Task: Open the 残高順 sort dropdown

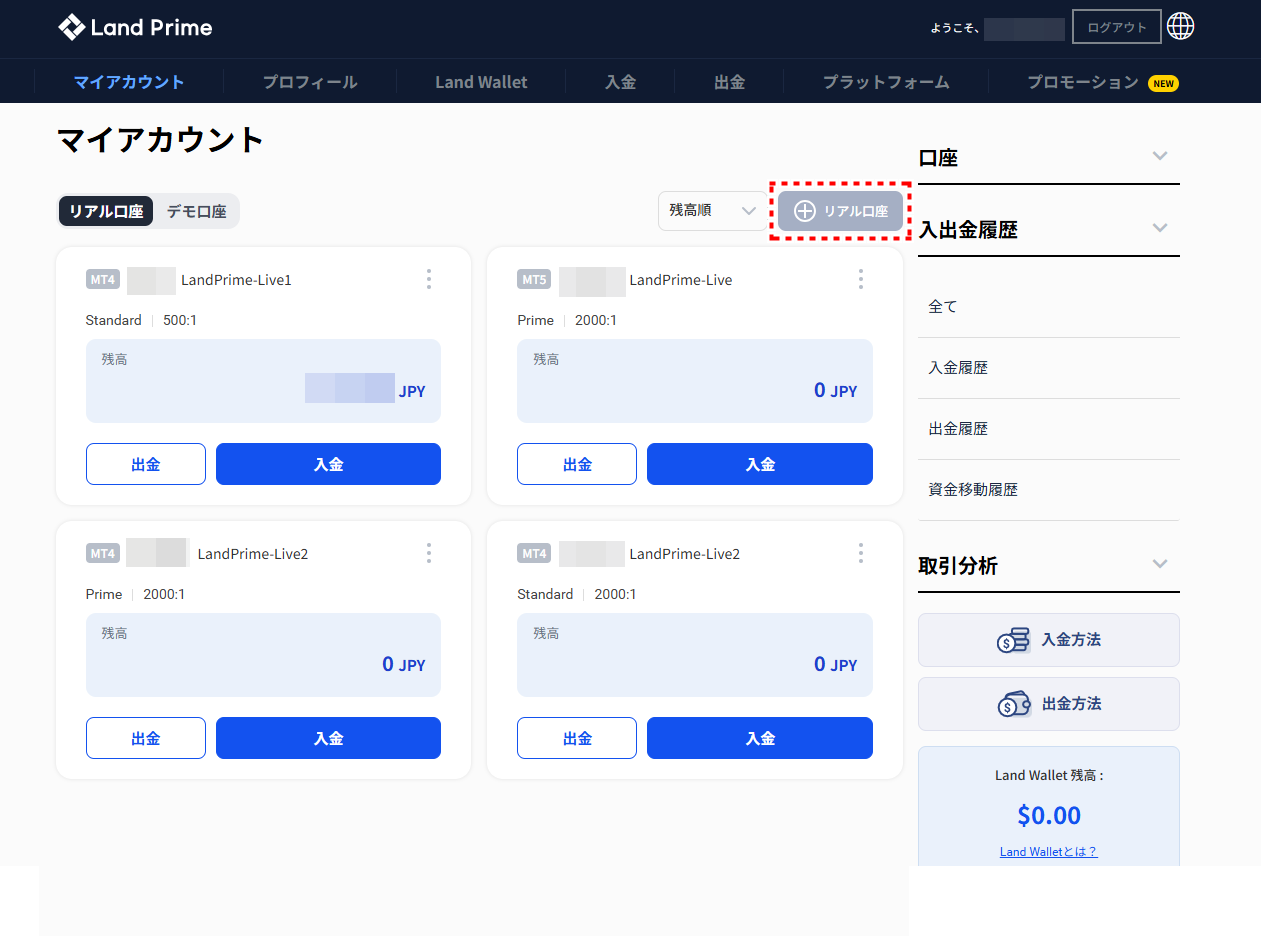Action: coord(712,211)
